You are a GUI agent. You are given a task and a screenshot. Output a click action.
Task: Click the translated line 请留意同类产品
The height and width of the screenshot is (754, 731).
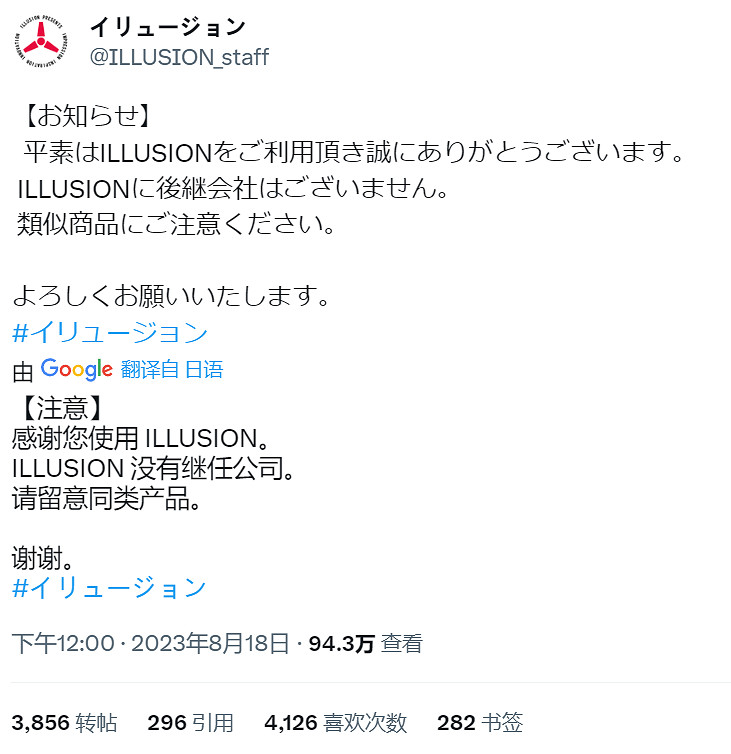coord(106,499)
